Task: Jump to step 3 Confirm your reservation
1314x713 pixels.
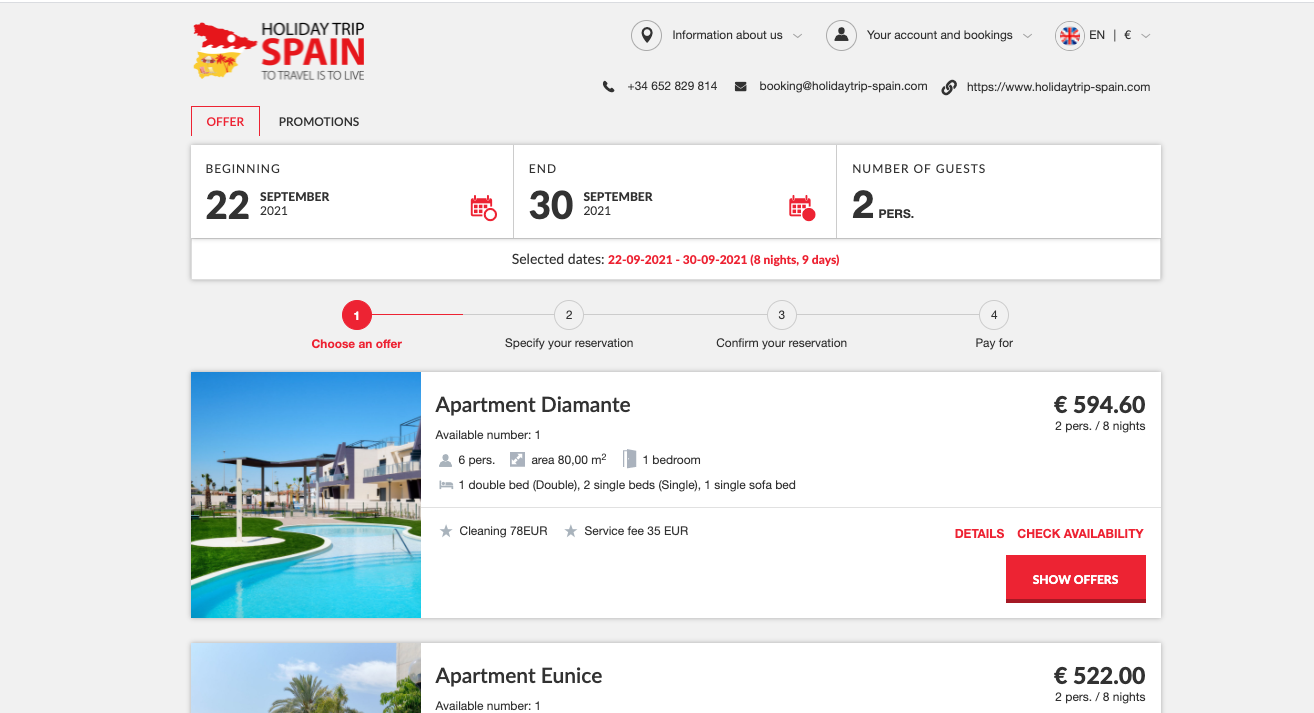Action: coord(781,316)
